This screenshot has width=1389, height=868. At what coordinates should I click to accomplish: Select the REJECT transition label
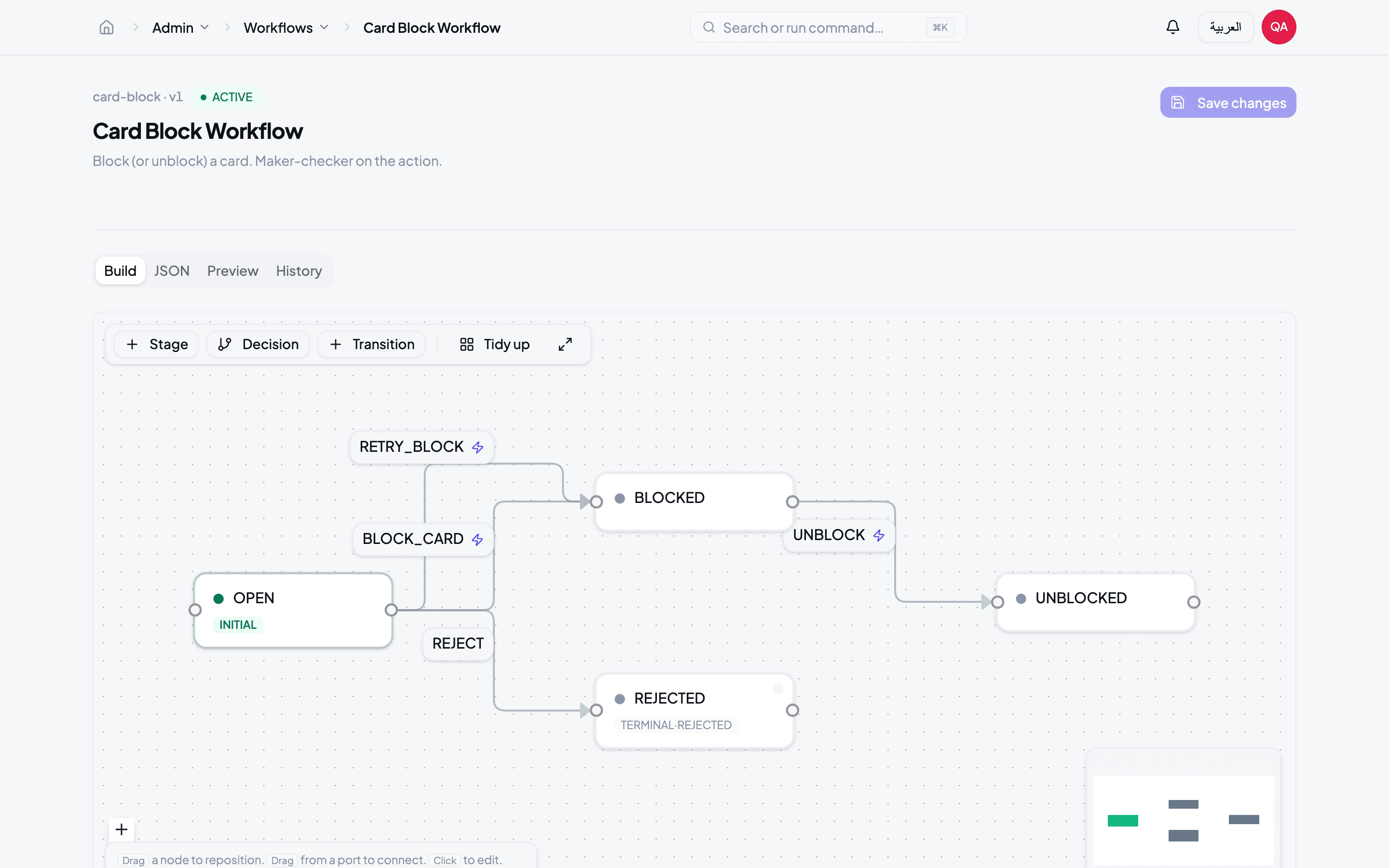coord(458,644)
